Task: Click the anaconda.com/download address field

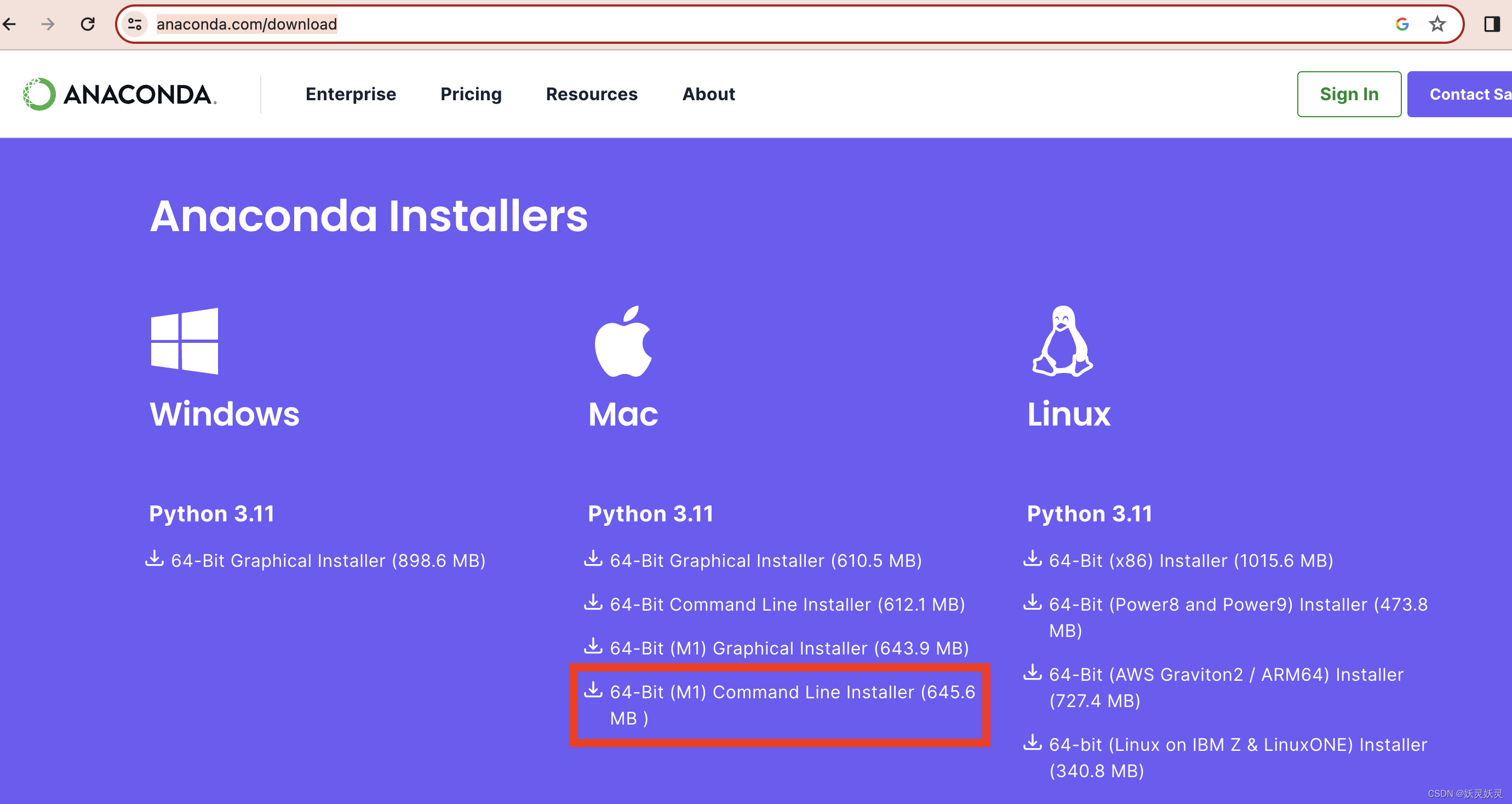Action: (247, 24)
